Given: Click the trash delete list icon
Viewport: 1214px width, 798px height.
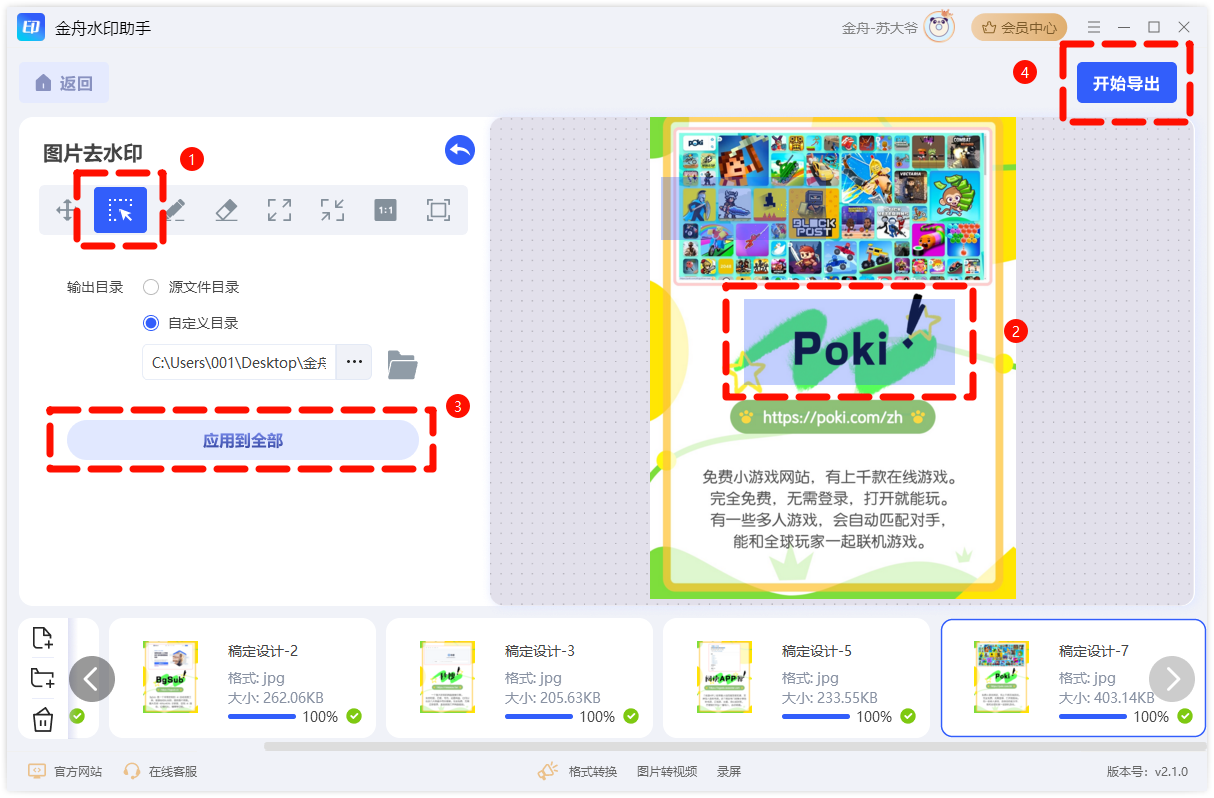Looking at the screenshot, I should click(42, 719).
